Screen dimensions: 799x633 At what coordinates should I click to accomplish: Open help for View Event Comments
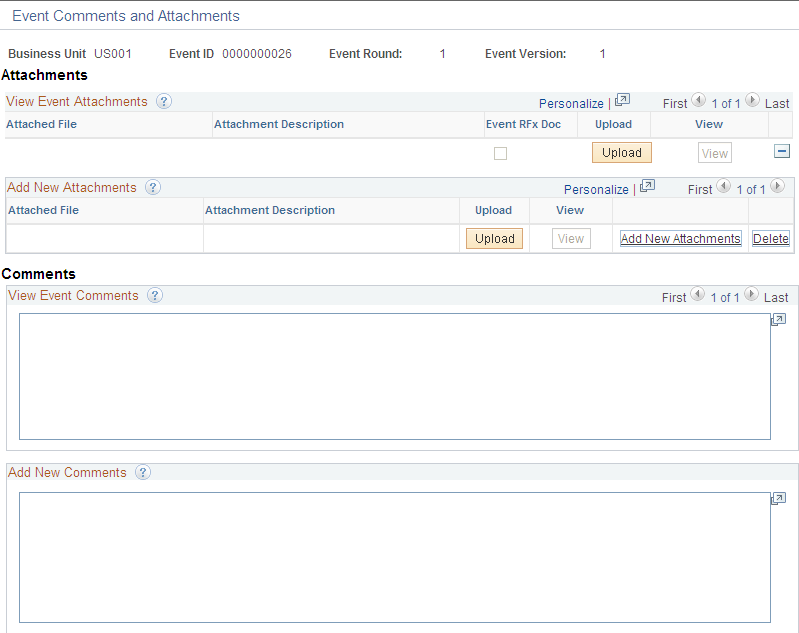[x=155, y=296]
